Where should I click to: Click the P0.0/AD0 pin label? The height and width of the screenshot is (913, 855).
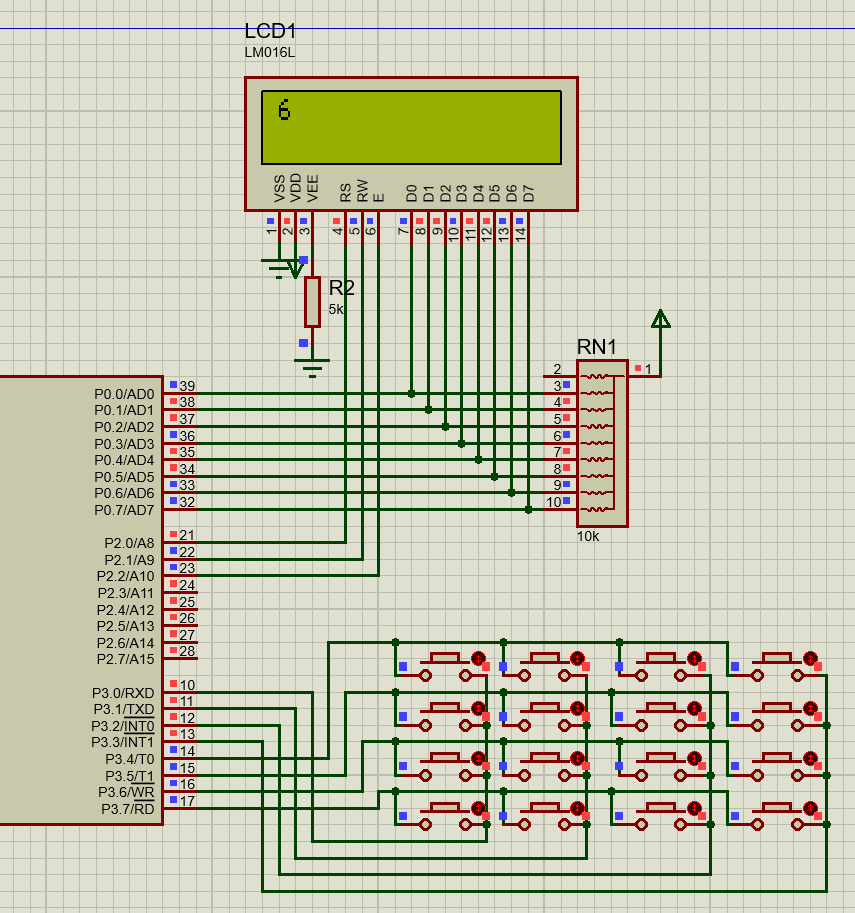[x=124, y=394]
